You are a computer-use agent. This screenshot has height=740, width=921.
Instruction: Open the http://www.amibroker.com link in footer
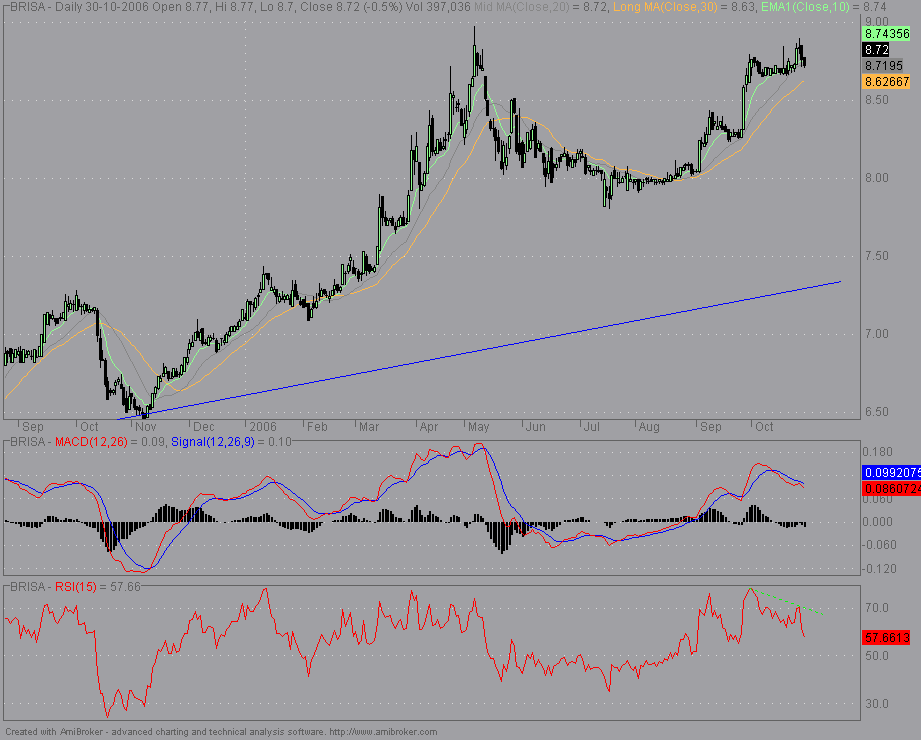[x=383, y=732]
